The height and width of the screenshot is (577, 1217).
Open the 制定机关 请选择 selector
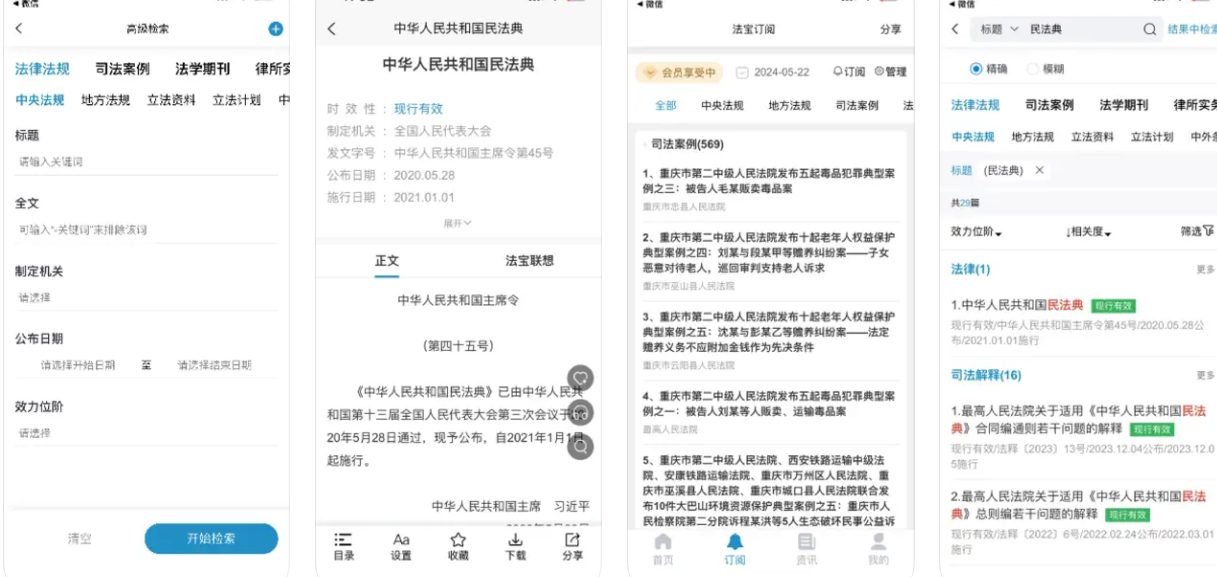click(x=146, y=297)
